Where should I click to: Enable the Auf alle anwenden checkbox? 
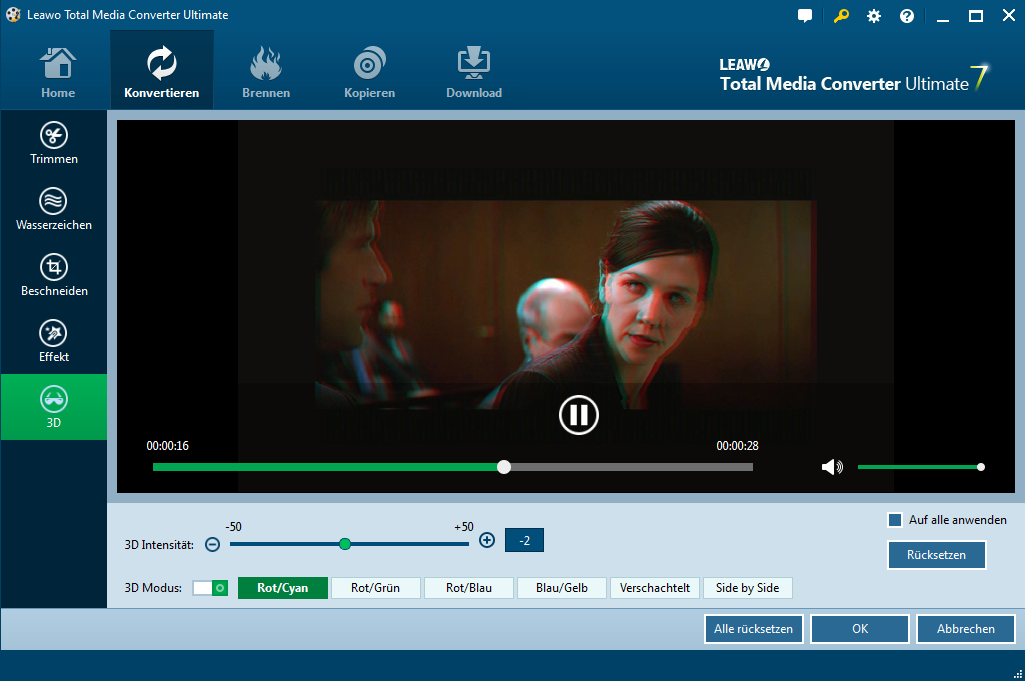(x=895, y=520)
